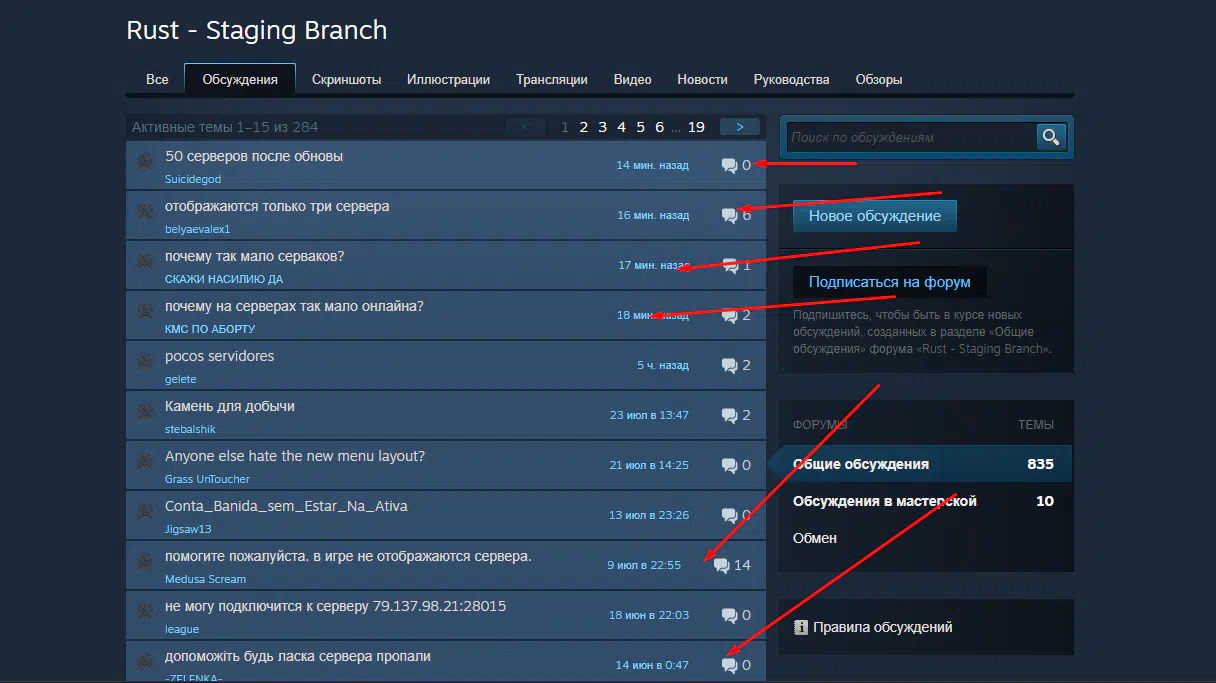Open the Правила обсуждений link
Image resolution: width=1216 pixels, height=683 pixels.
(883, 628)
